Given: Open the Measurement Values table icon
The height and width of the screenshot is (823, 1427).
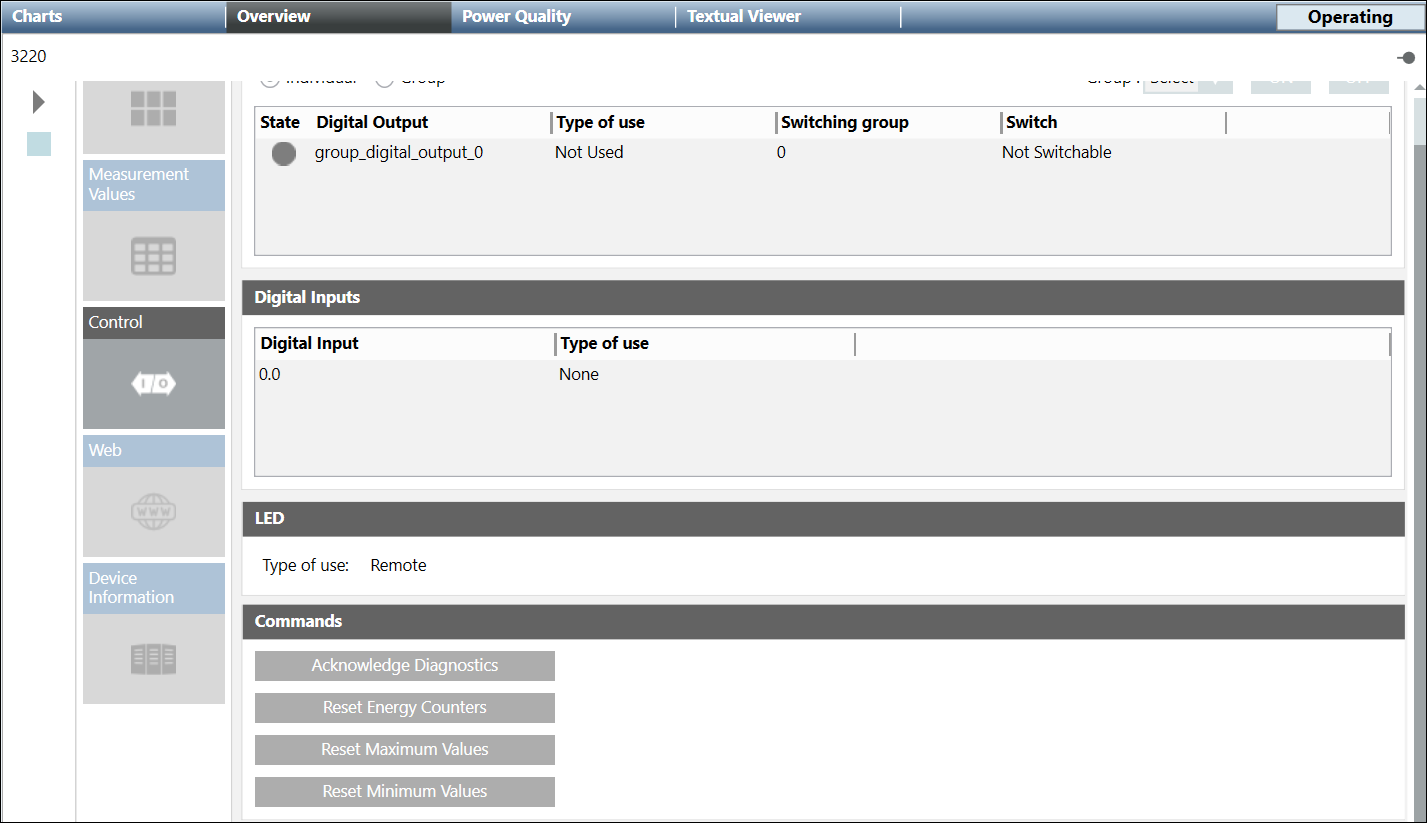Looking at the screenshot, I should pos(154,257).
